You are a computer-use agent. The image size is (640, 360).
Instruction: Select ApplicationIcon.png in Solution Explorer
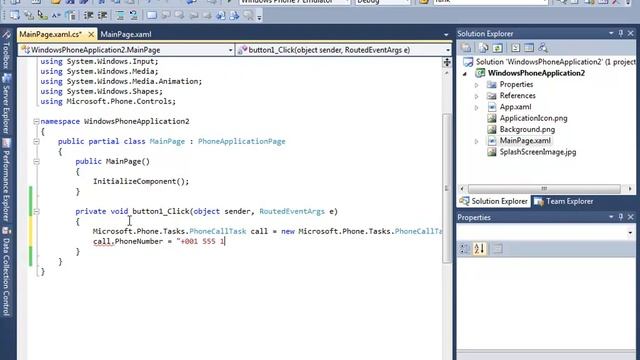pyautogui.click(x=533, y=118)
